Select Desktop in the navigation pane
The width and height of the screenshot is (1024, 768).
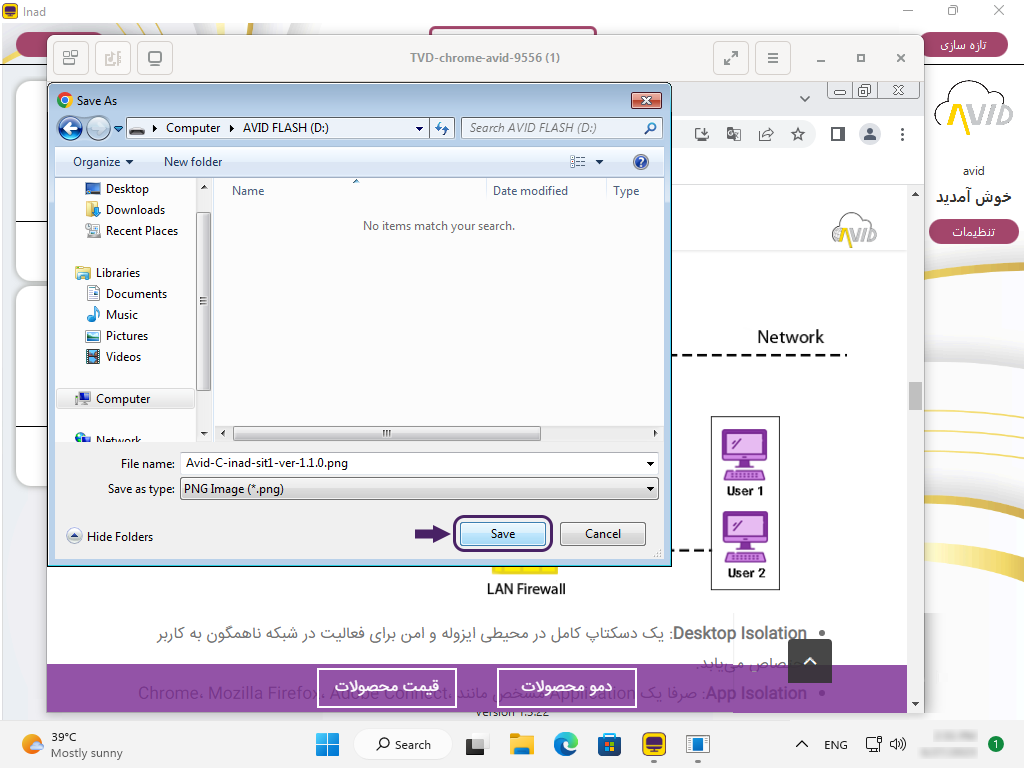coord(117,189)
